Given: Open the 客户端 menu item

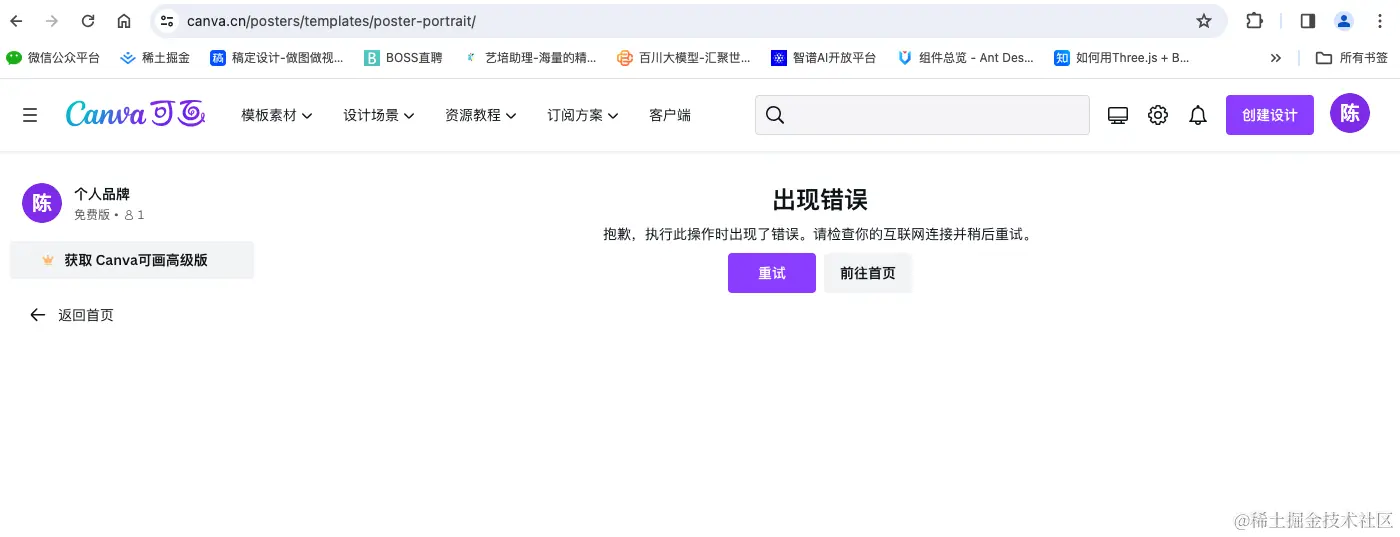Looking at the screenshot, I should click(x=670, y=115).
